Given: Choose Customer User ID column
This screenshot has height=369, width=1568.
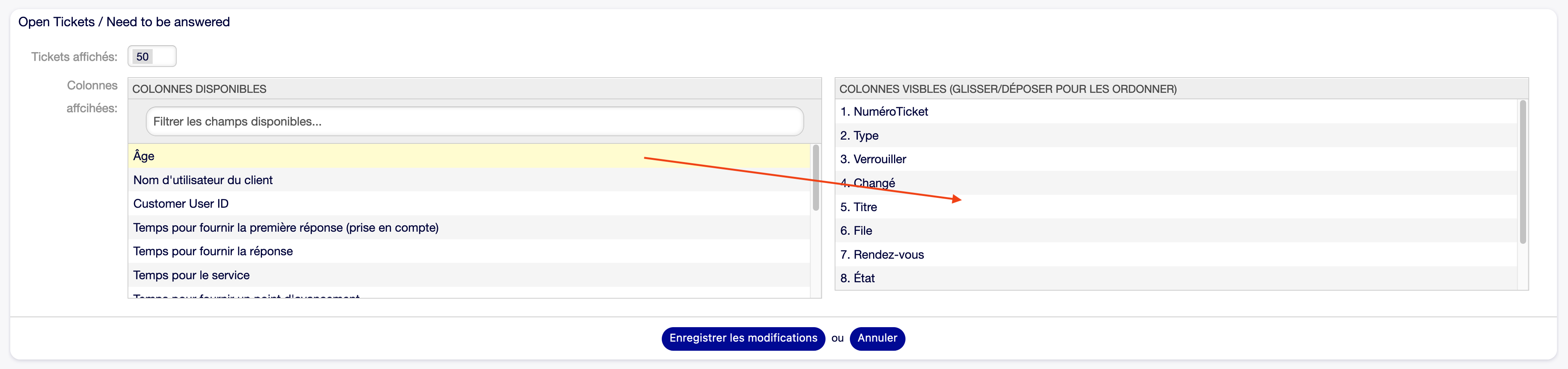Looking at the screenshot, I should (x=181, y=204).
